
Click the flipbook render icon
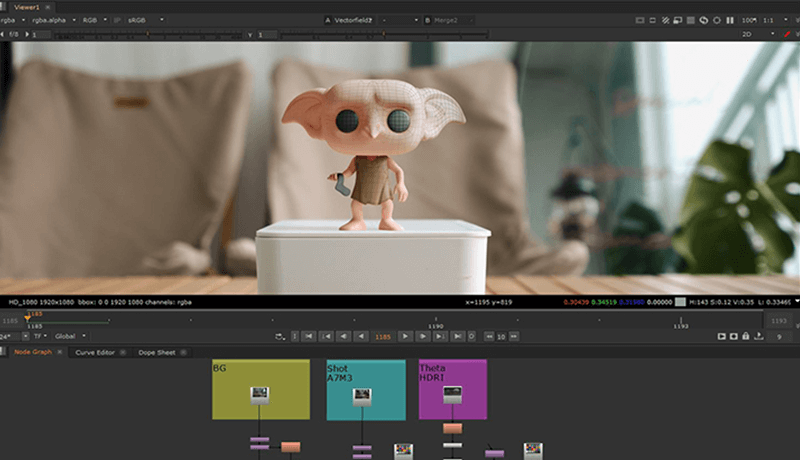(x=721, y=337)
